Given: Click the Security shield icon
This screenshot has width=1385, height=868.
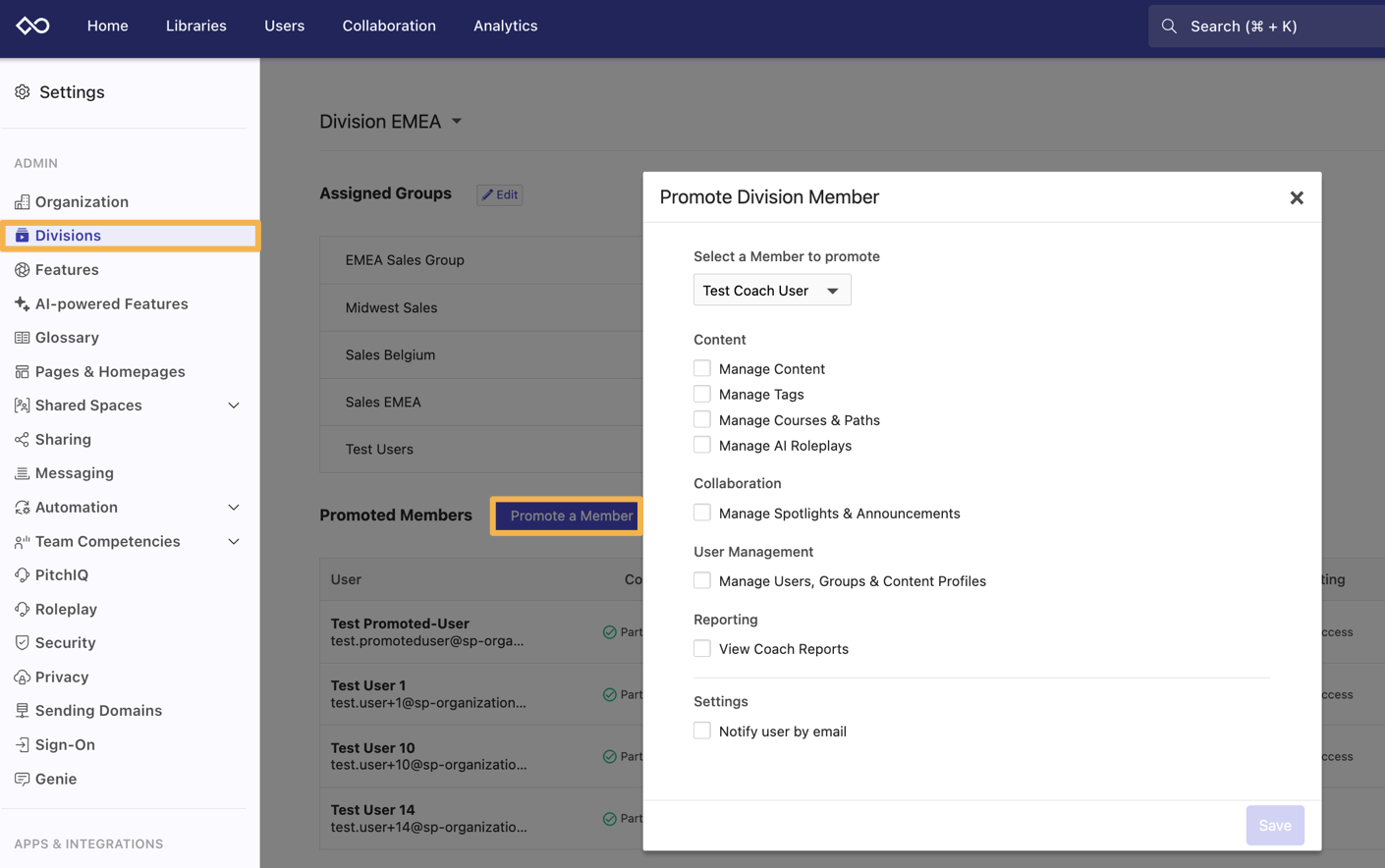Looking at the screenshot, I should pyautogui.click(x=22, y=643).
